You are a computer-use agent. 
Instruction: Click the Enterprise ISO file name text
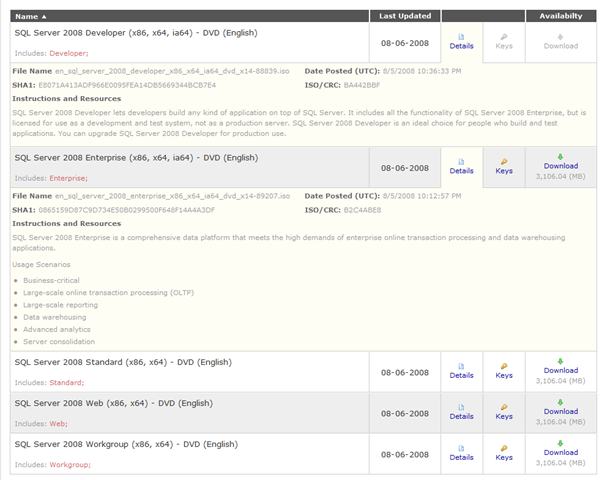(x=172, y=196)
